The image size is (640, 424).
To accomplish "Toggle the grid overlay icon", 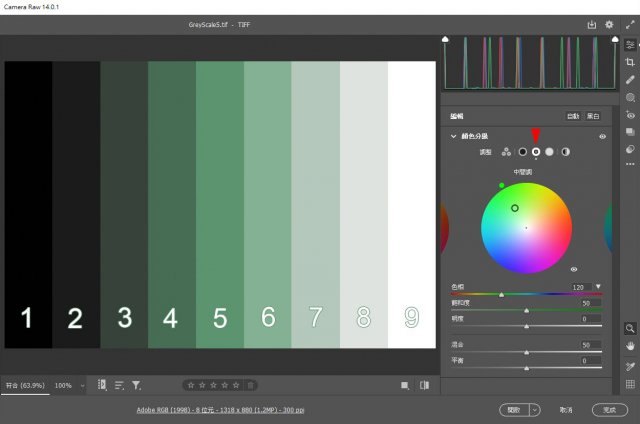I will 630,384.
